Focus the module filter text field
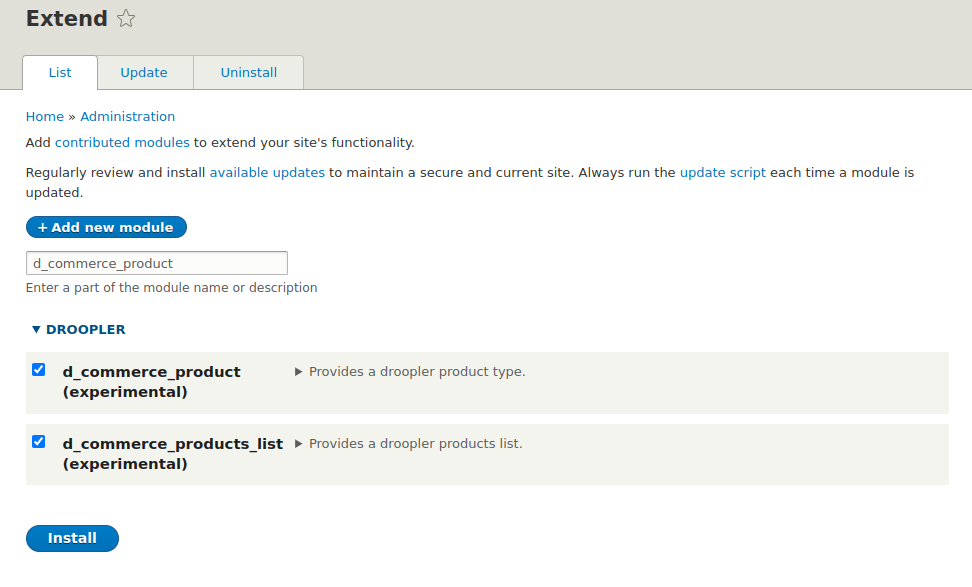The height and width of the screenshot is (587, 972). 157,263
